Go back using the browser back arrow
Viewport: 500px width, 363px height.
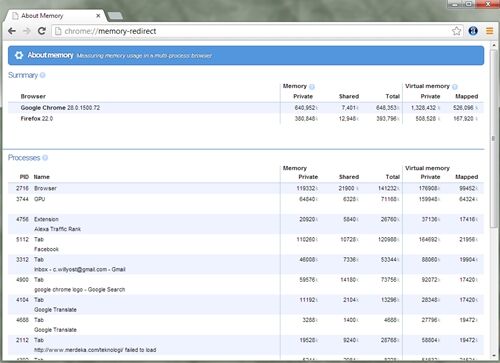[12, 31]
